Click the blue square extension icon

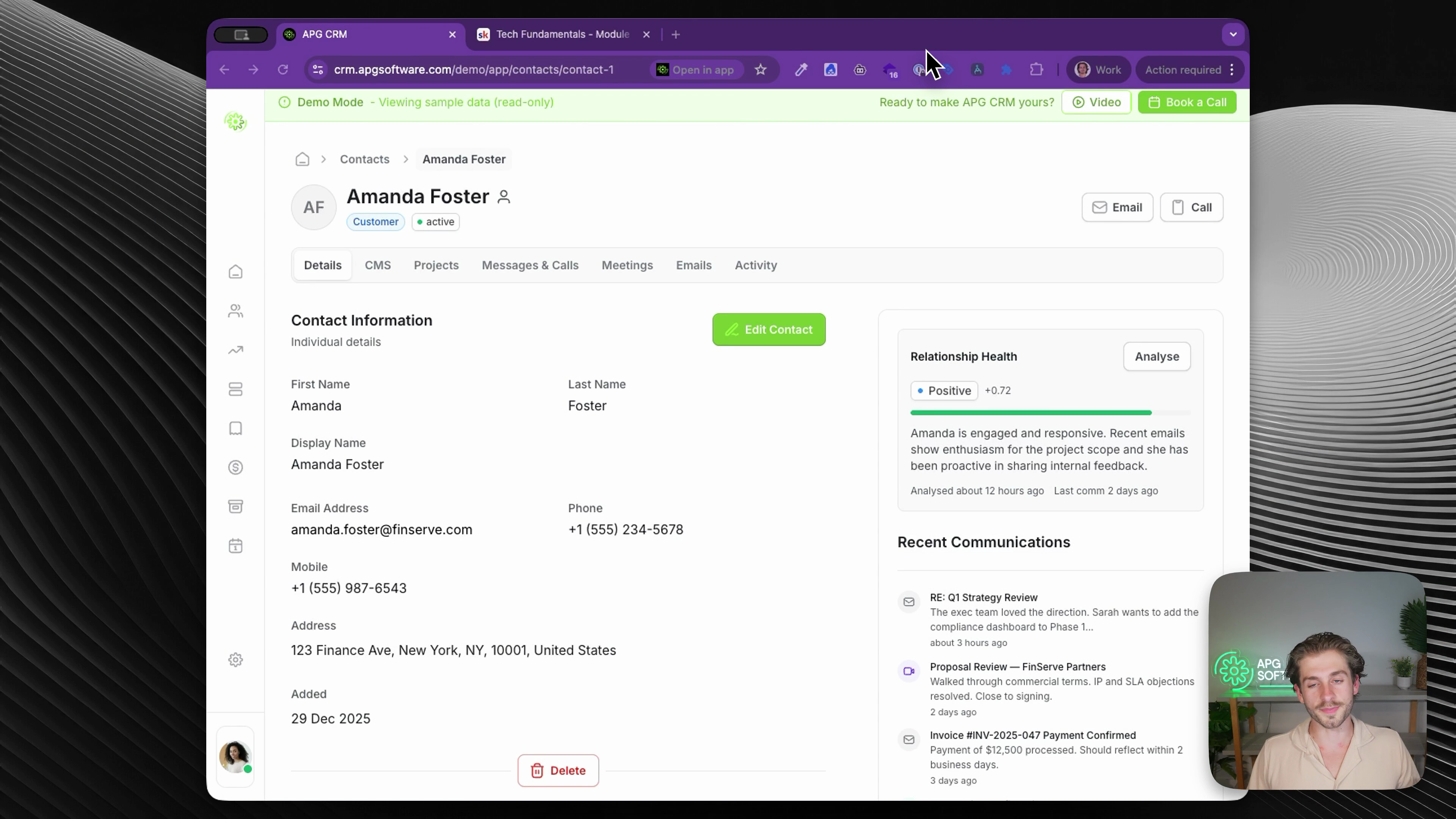(x=830, y=69)
